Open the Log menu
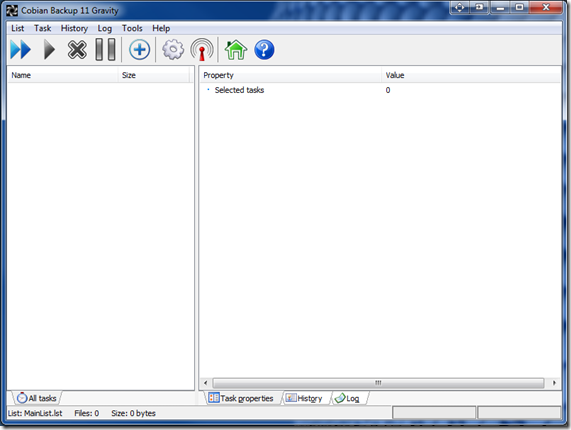The height and width of the screenshot is (430, 571). 105,28
